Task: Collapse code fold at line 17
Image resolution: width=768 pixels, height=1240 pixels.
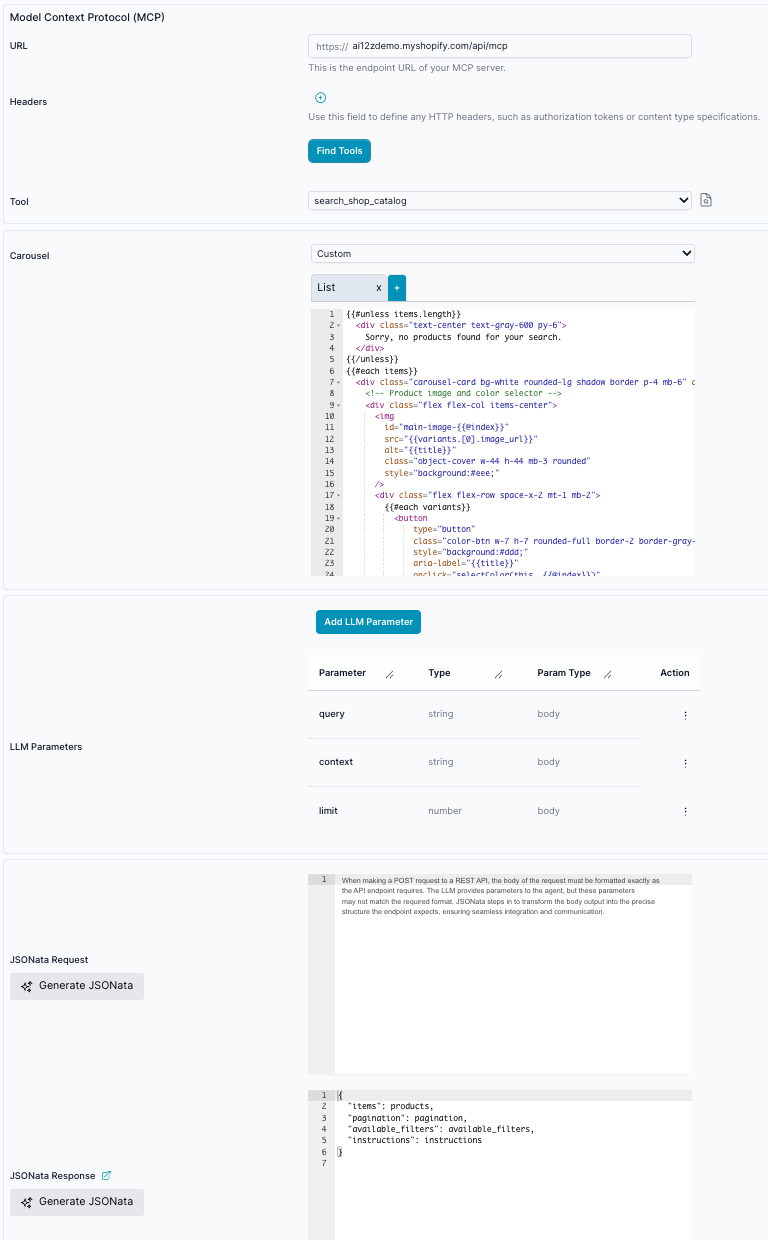Action: [x=339, y=495]
